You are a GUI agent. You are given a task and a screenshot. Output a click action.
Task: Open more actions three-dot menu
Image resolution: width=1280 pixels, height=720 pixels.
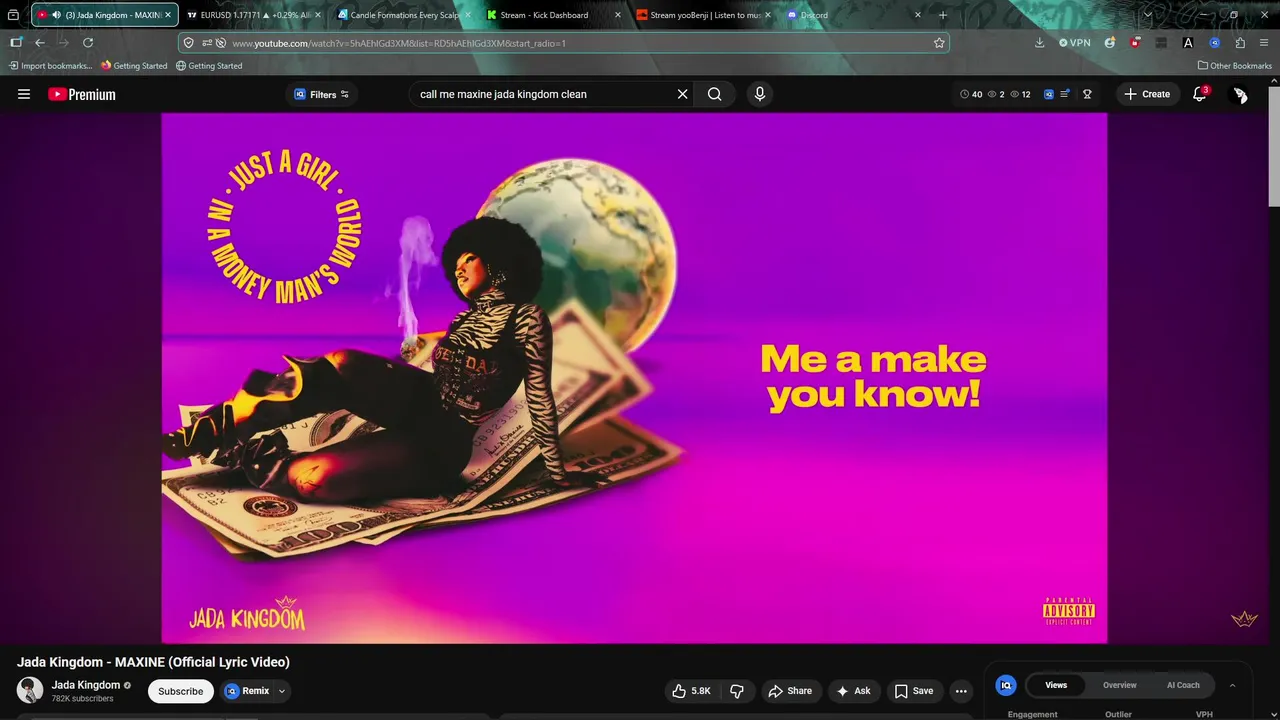(961, 691)
